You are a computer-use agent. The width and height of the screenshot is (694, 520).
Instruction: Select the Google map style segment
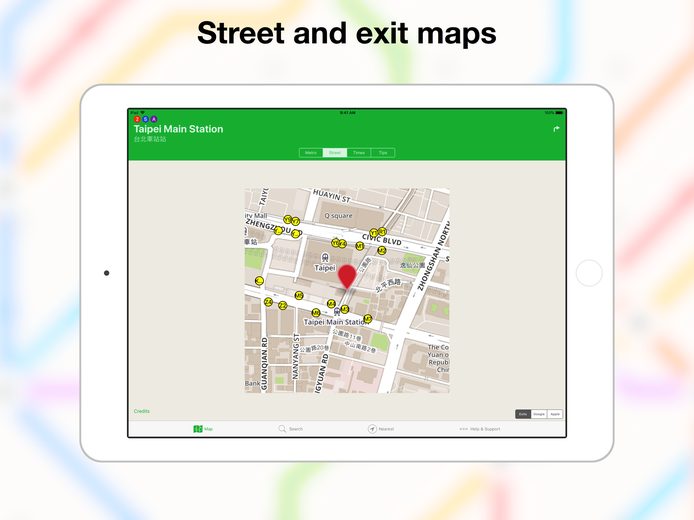pyautogui.click(x=539, y=414)
